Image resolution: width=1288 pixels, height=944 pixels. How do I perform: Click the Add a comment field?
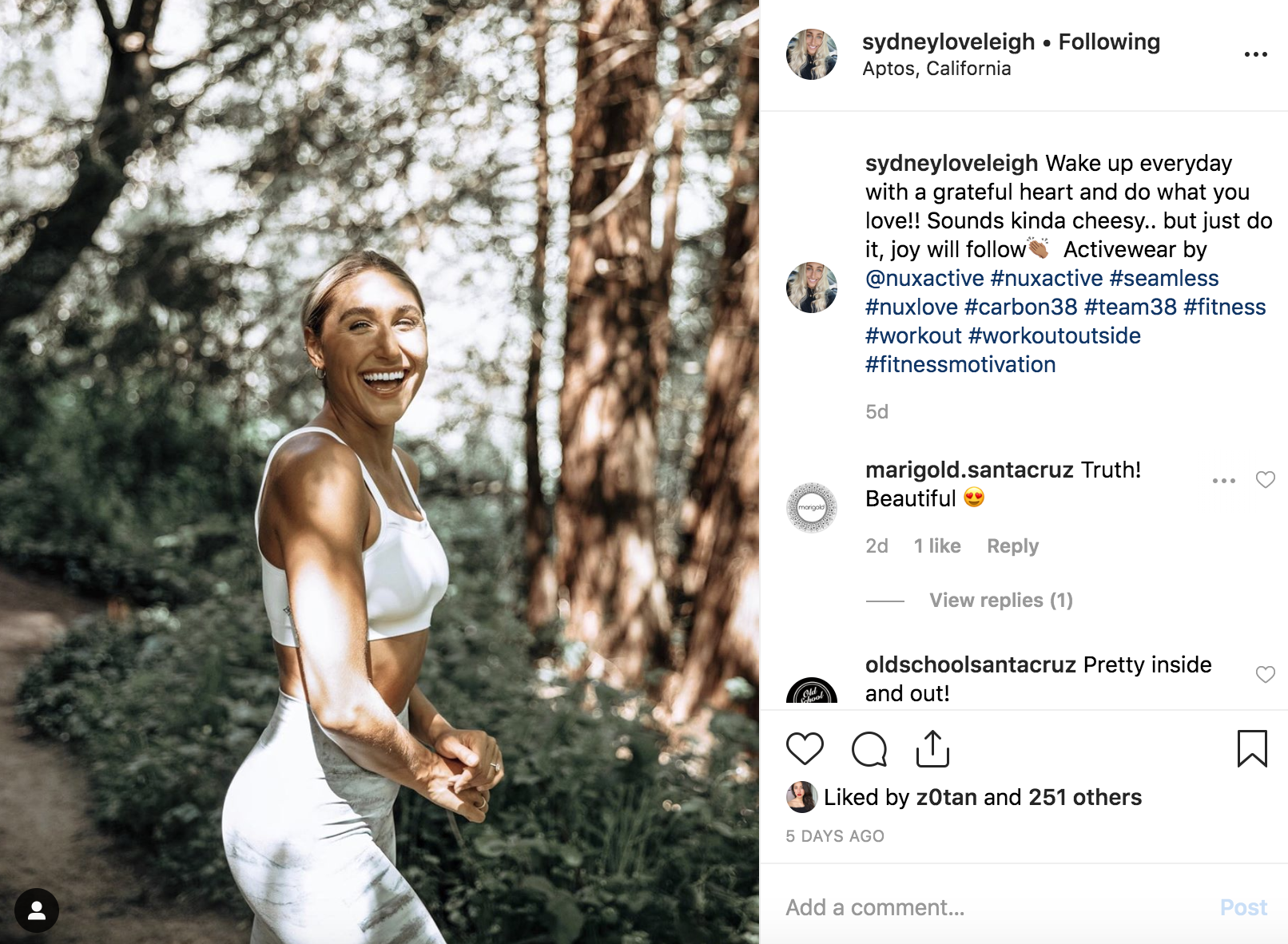click(x=991, y=907)
